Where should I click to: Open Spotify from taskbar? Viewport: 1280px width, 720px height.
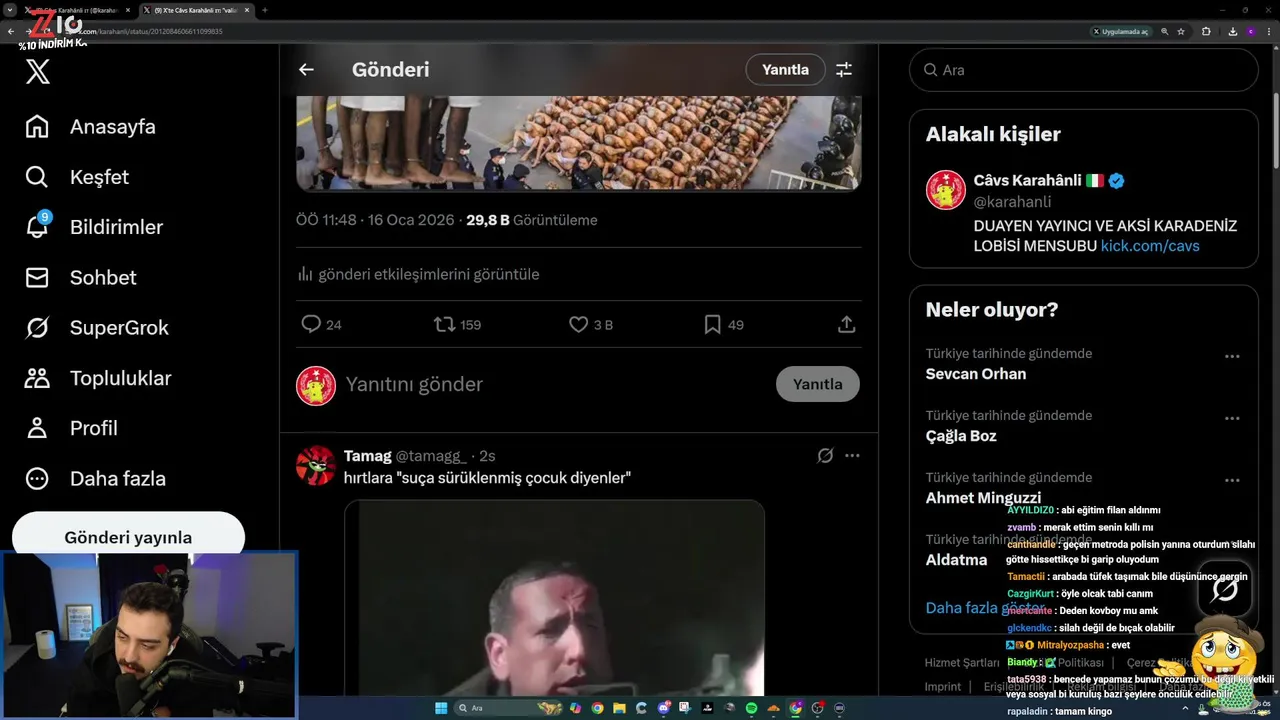tap(751, 708)
